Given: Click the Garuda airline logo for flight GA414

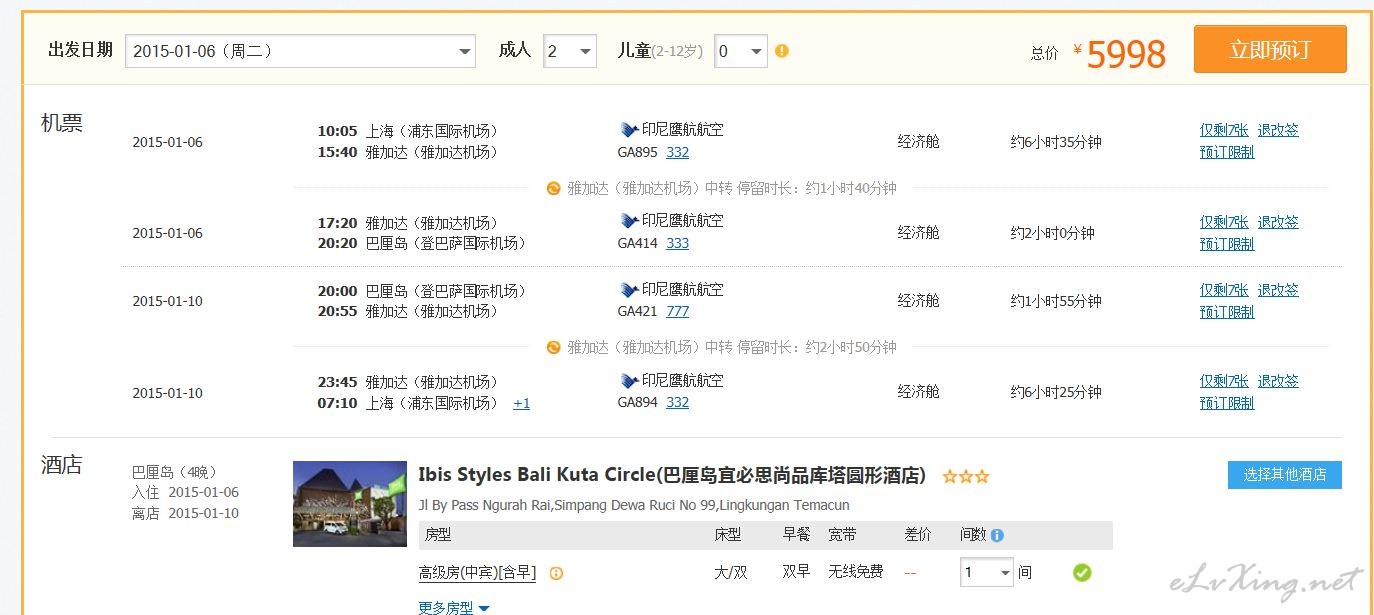Looking at the screenshot, I should (629, 221).
